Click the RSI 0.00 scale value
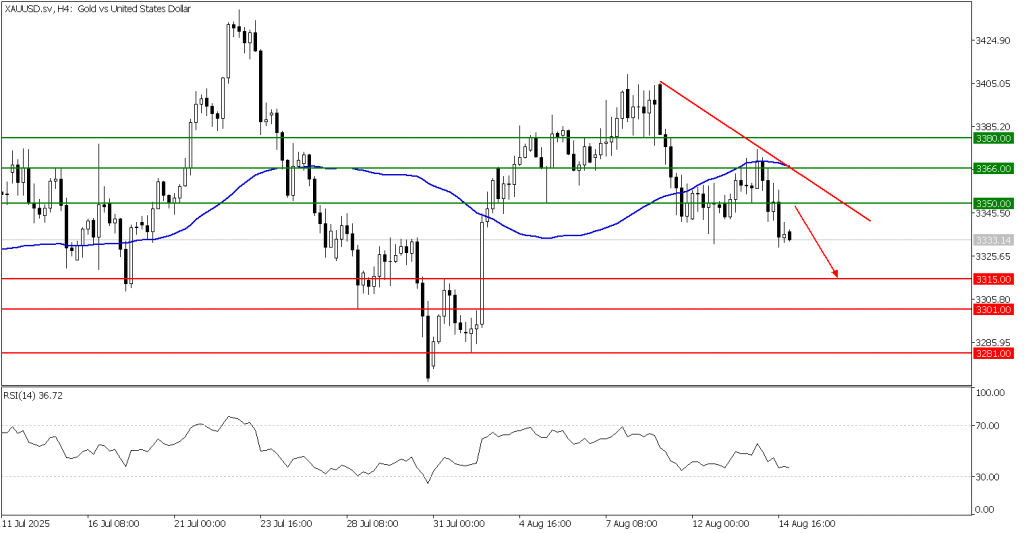Image resolution: width=1024 pixels, height=533 pixels. point(987,510)
